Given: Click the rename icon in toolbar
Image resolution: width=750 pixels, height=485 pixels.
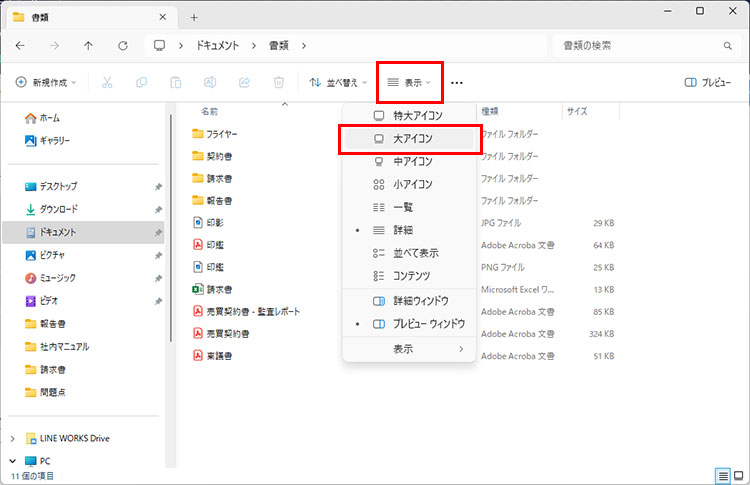Looking at the screenshot, I should 210,83.
